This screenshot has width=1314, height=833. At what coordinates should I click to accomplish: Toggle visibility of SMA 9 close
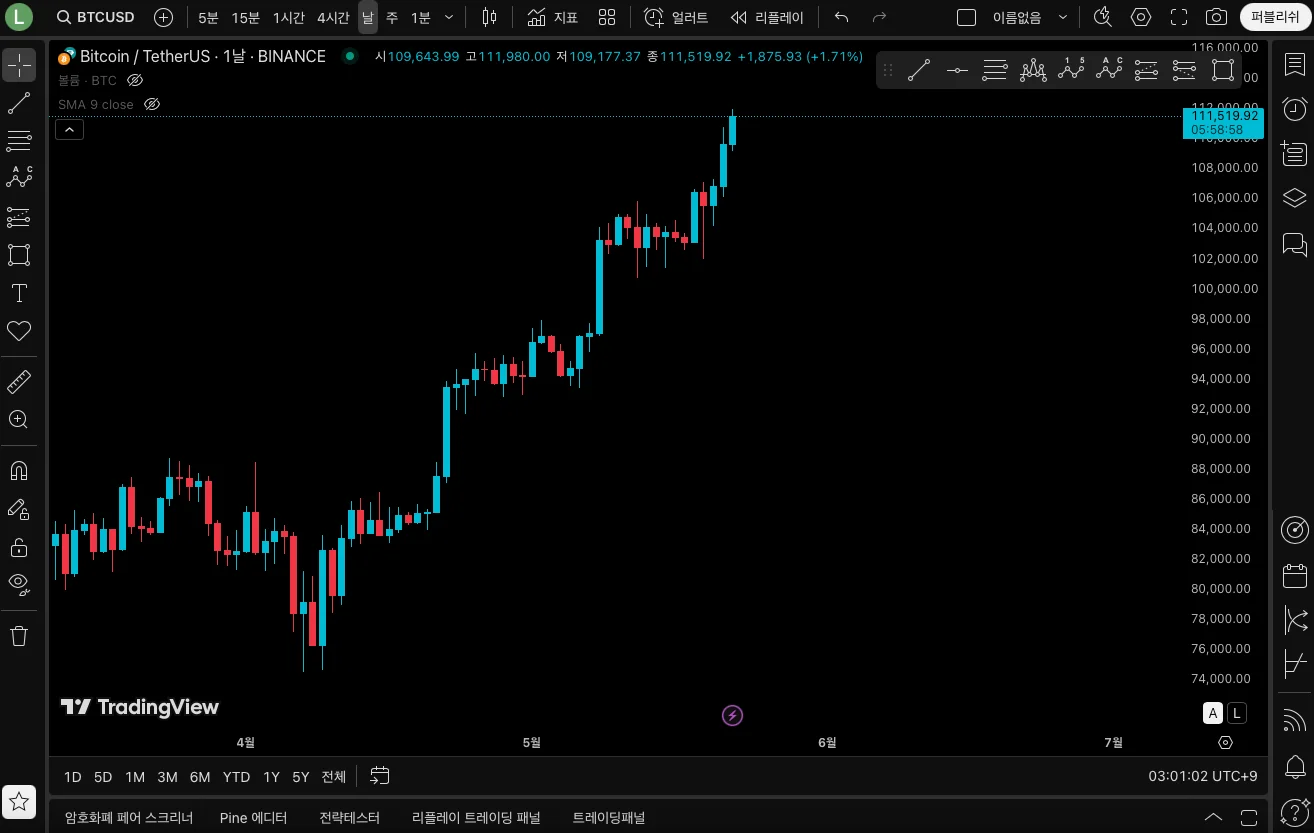pos(152,104)
